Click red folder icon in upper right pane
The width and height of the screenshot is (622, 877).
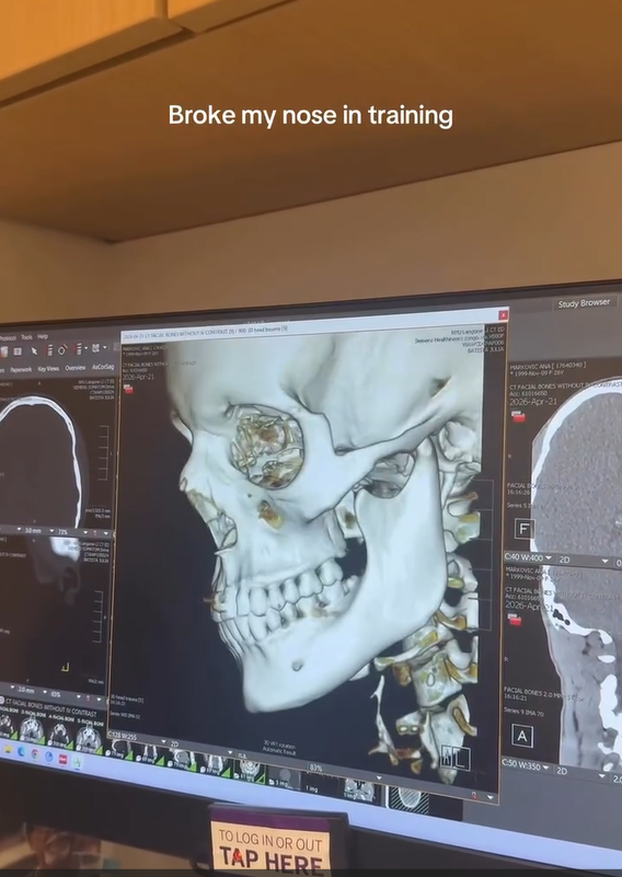point(517,416)
